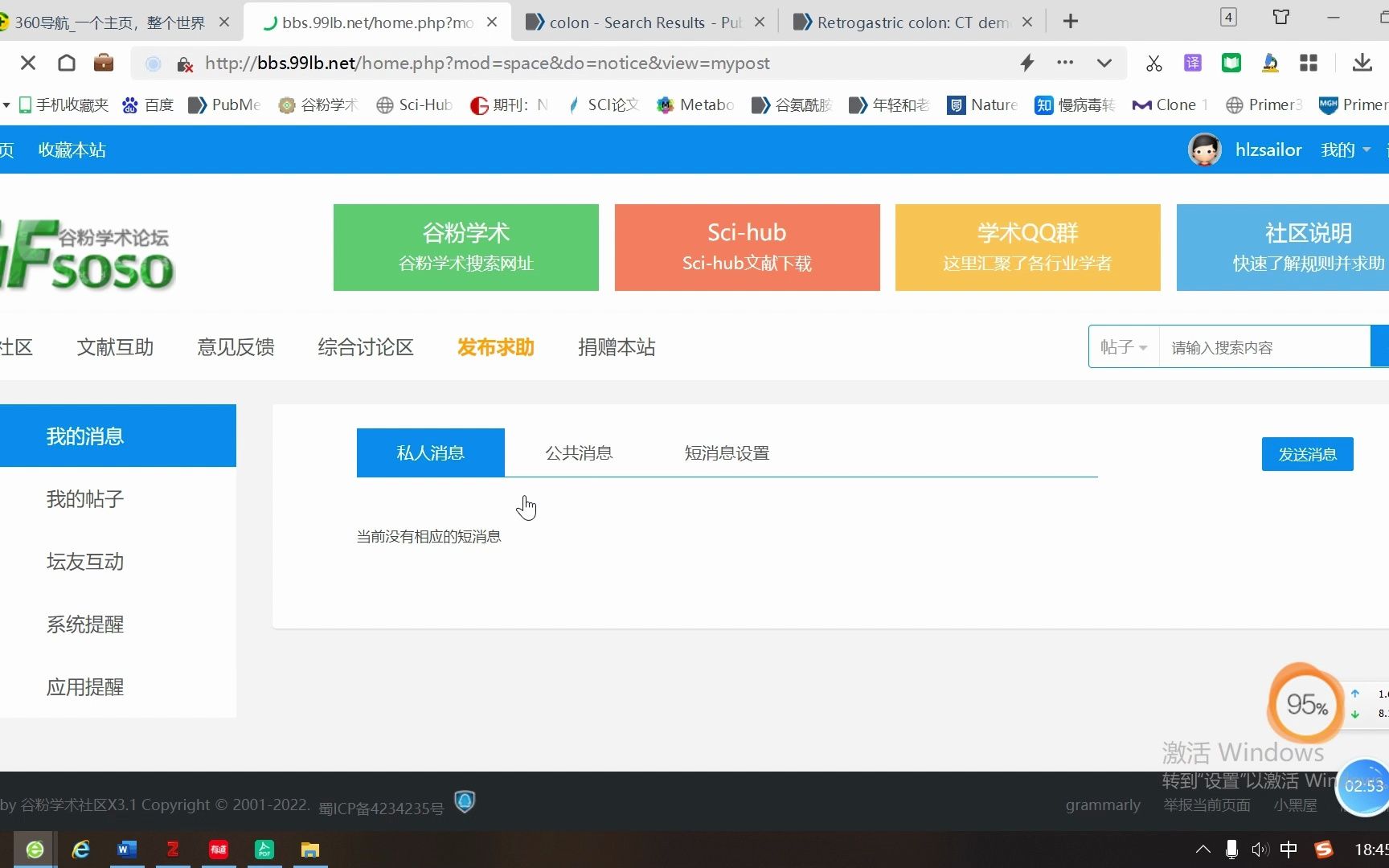Open the three-dots more options menu
This screenshot has height=868, width=1389.
[x=1065, y=63]
